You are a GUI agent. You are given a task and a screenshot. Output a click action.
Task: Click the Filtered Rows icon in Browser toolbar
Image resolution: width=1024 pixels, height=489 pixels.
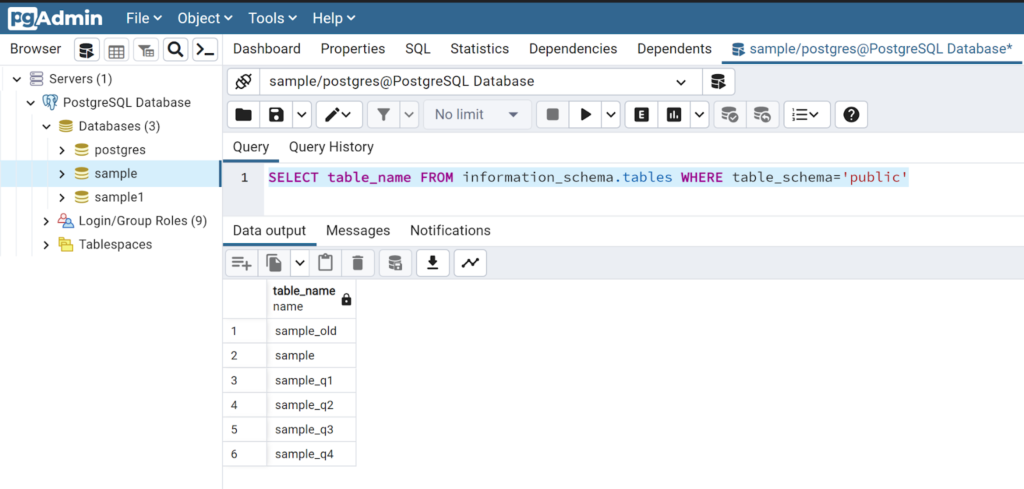(x=146, y=50)
